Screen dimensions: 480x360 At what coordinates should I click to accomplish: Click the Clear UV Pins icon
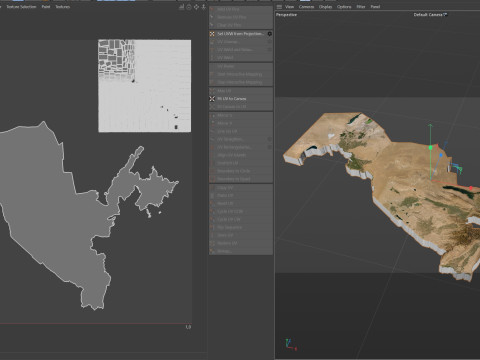212,25
